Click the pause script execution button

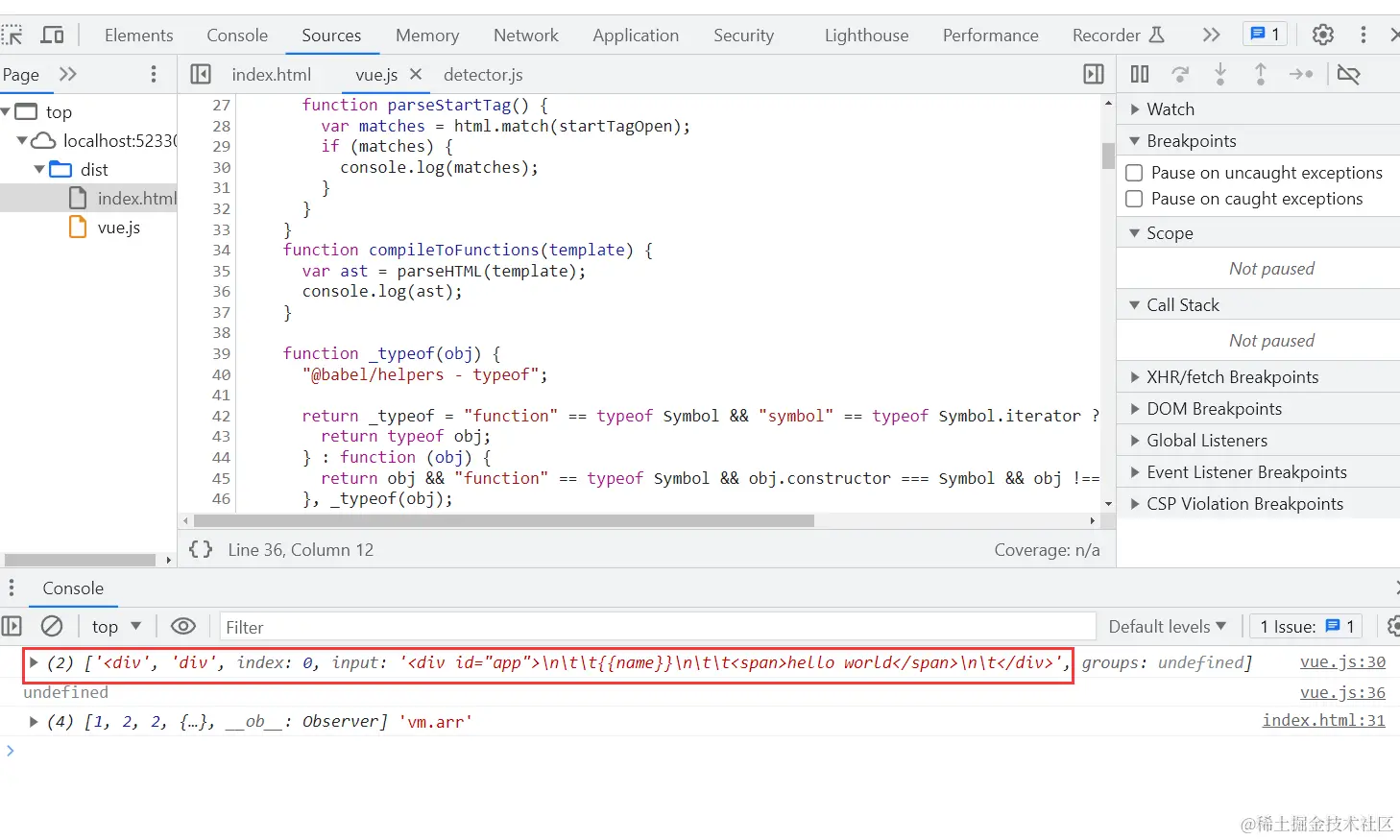[1140, 74]
